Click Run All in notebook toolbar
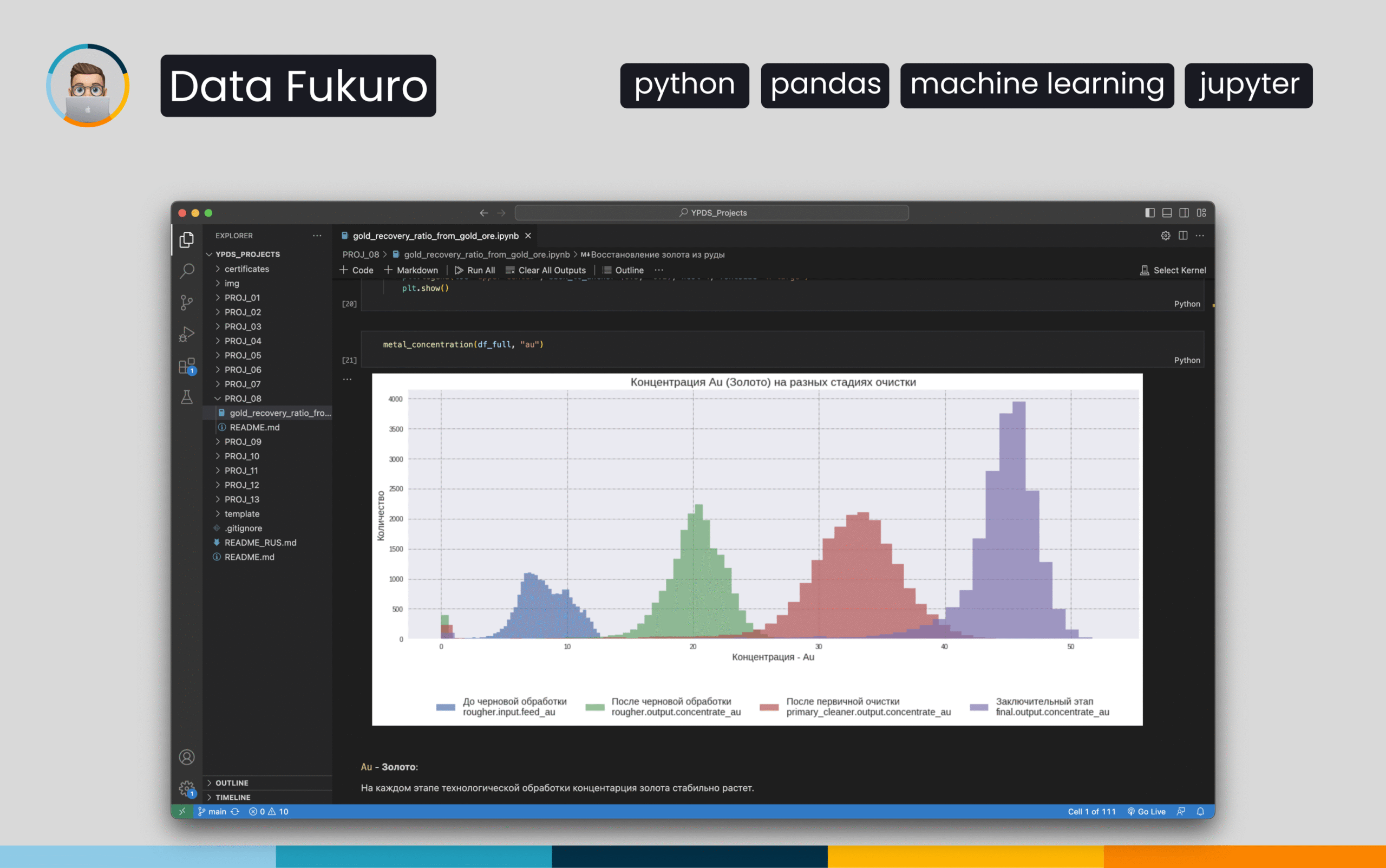 point(475,270)
